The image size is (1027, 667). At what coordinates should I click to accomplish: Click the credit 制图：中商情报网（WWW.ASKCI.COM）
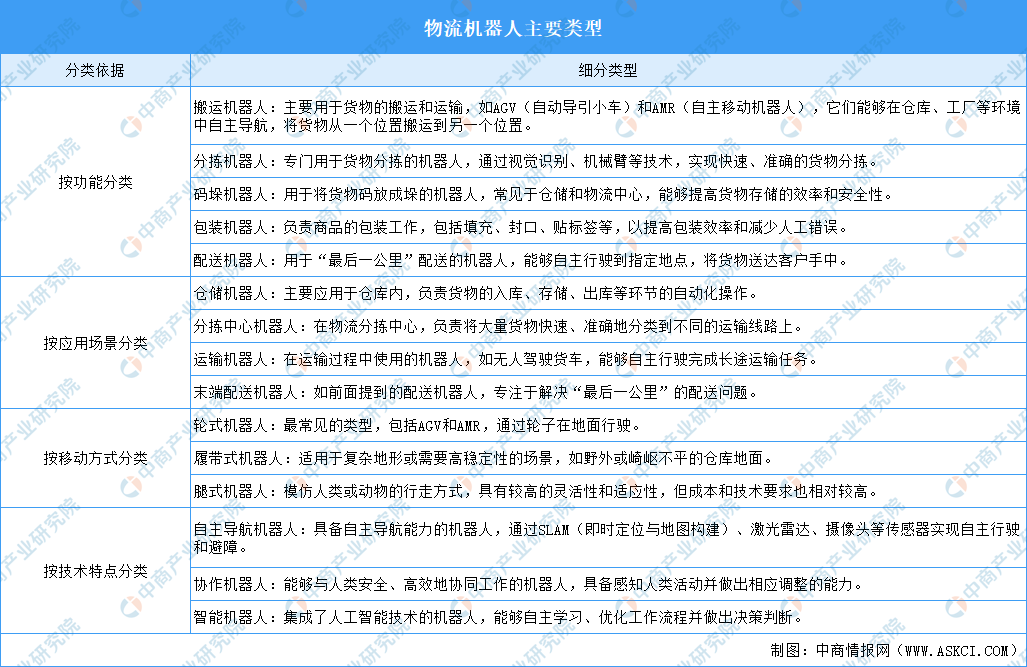click(895, 651)
